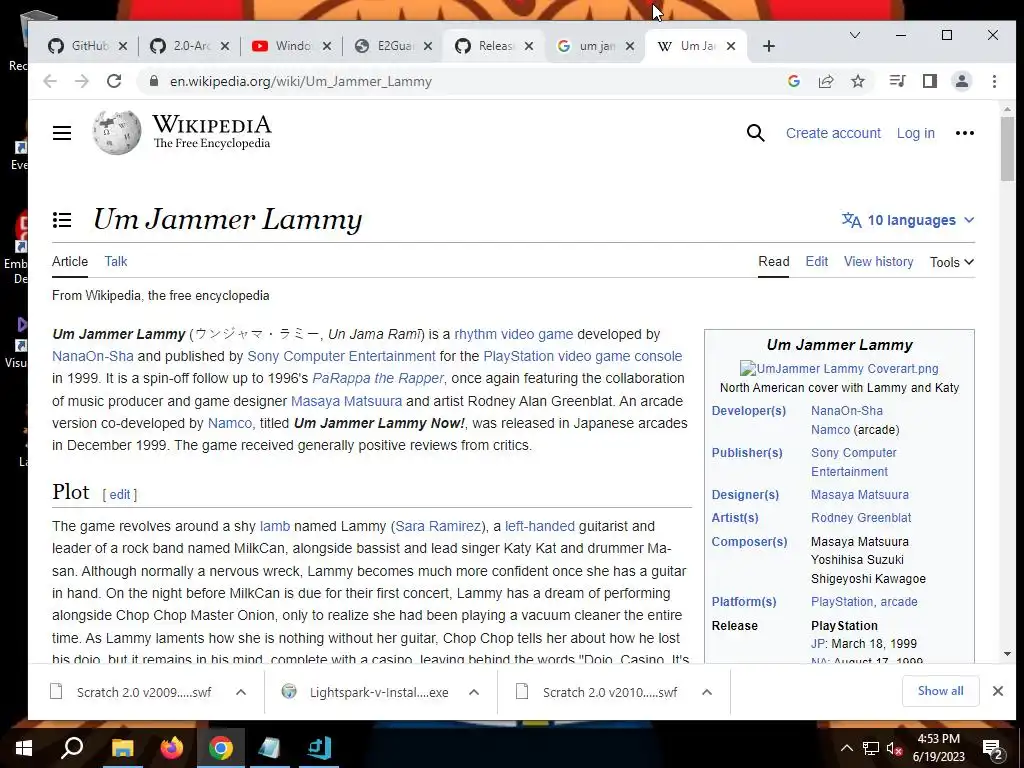The width and height of the screenshot is (1024, 768).
Task: Expand options for Lightspark installer download
Action: (x=474, y=692)
